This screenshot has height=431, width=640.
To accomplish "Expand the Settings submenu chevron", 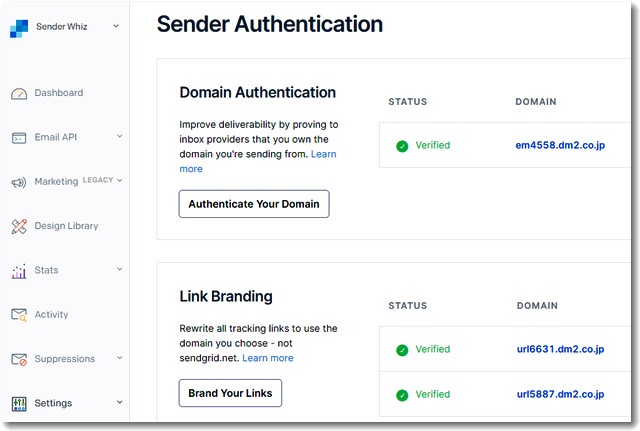I will 120,402.
